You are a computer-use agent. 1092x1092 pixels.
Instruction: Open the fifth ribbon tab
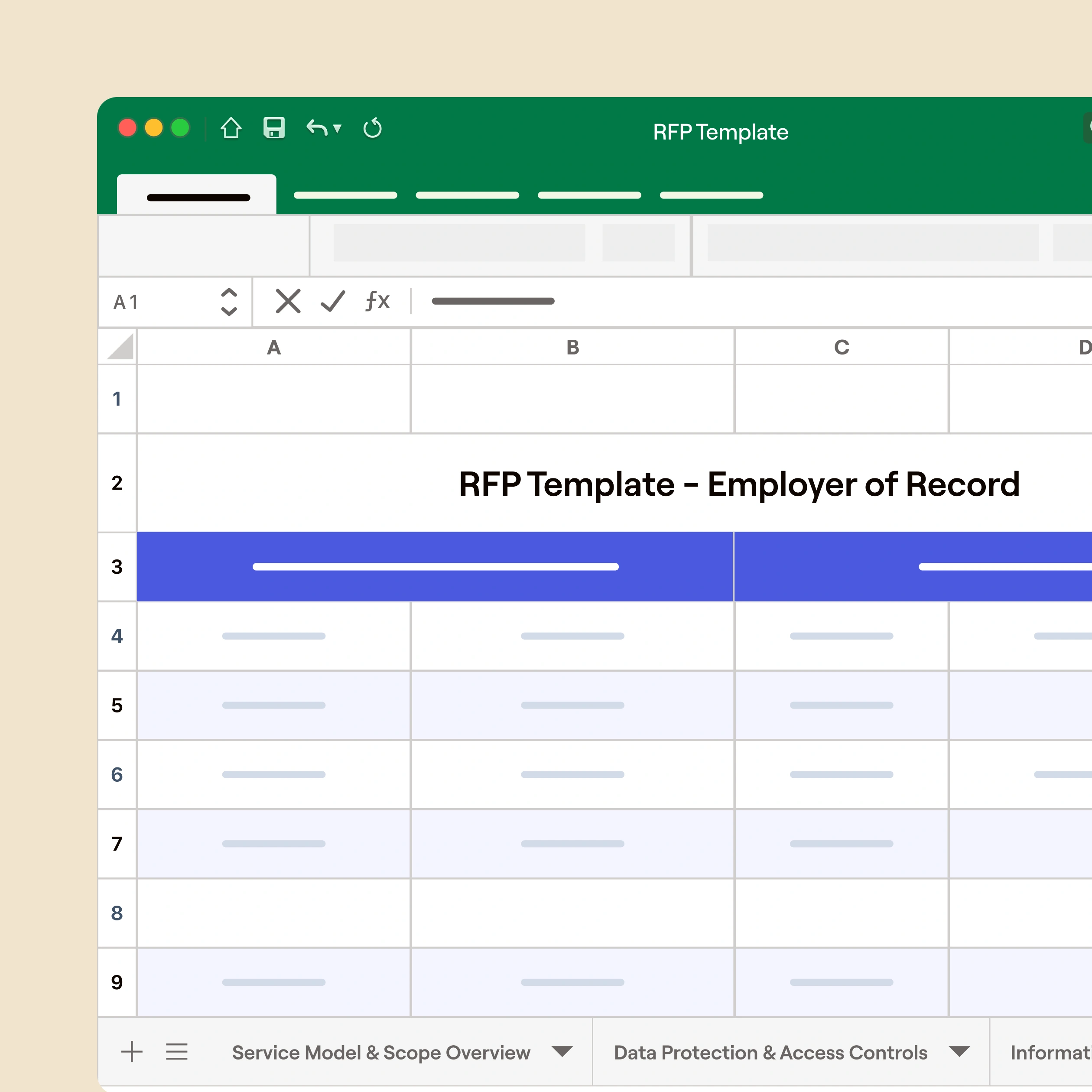[712, 195]
